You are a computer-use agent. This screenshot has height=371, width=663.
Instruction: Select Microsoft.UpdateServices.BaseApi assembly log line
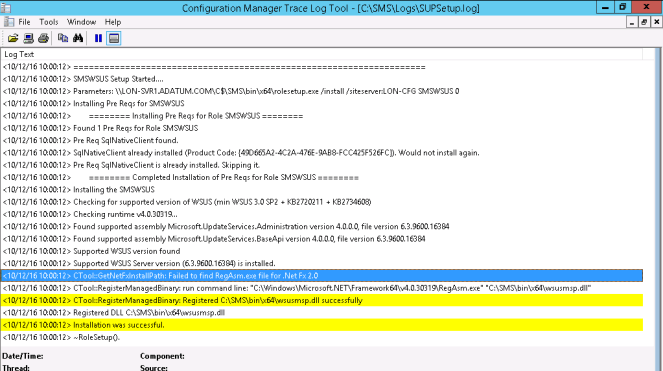click(322, 239)
